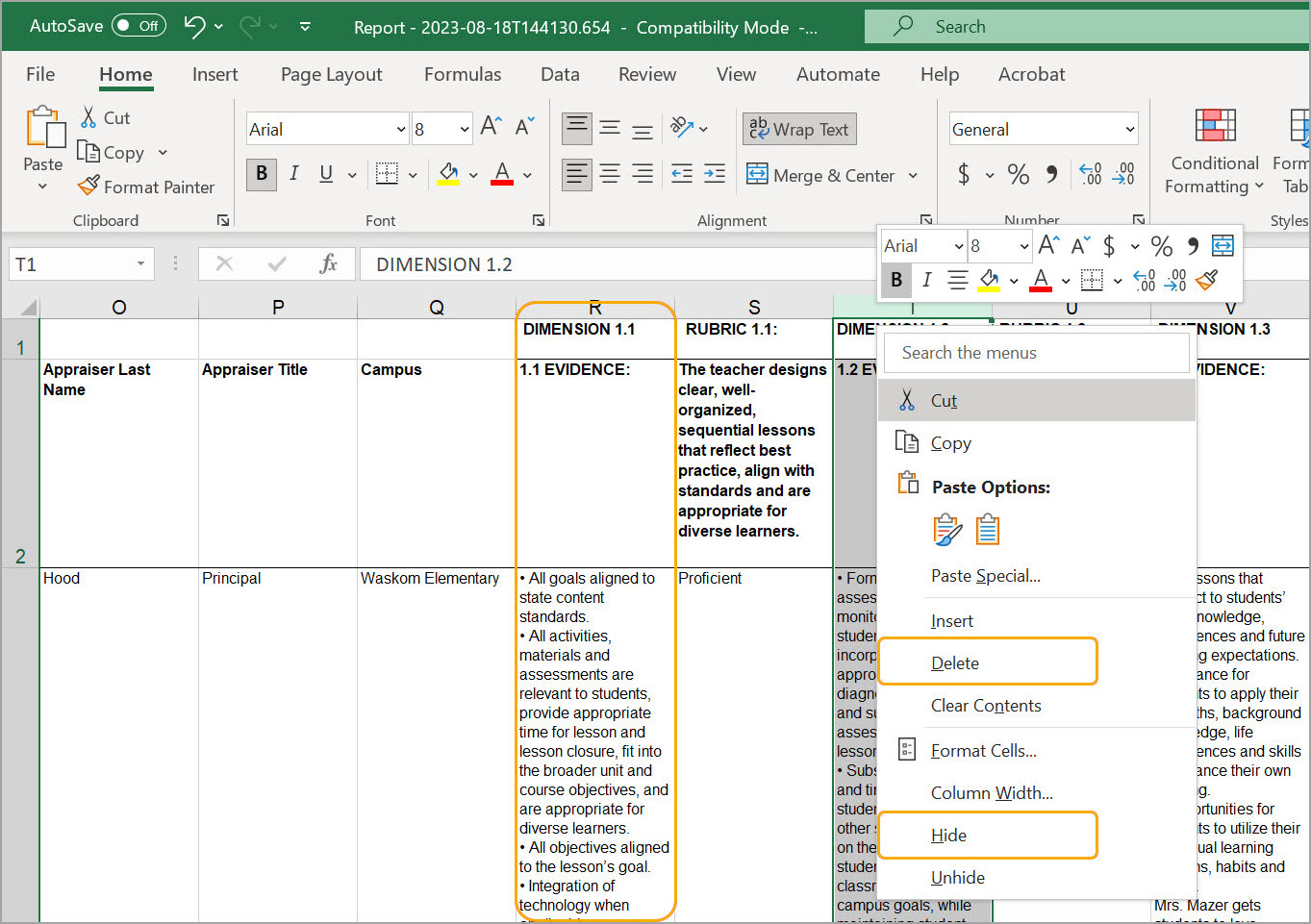1311x924 pixels.
Task: Toggle Bold in the mini toolbar
Action: coord(896,280)
